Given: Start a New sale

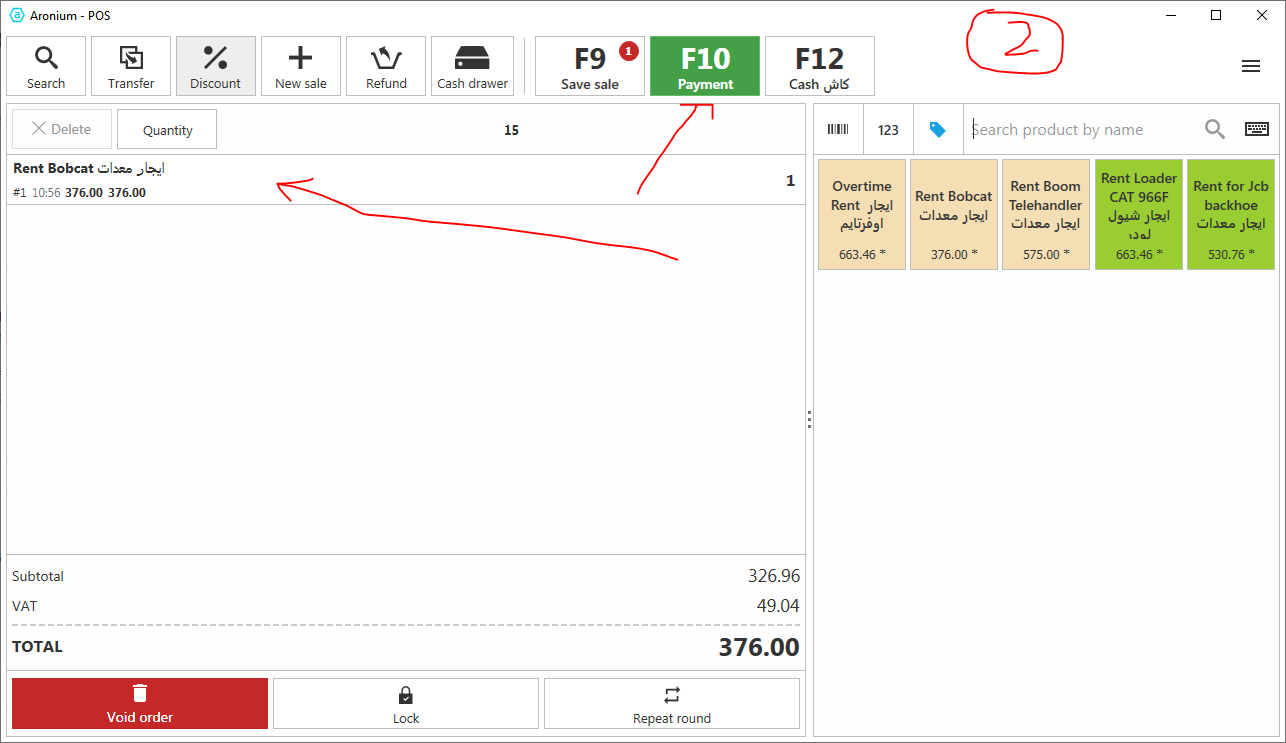Looking at the screenshot, I should (301, 67).
